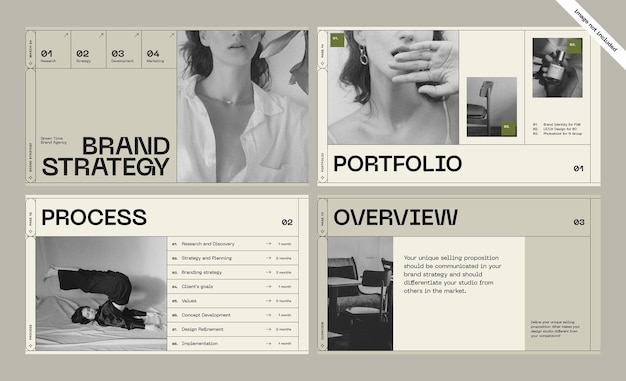
Task: Click the green 02 badge on the chair photo
Action: point(508,128)
